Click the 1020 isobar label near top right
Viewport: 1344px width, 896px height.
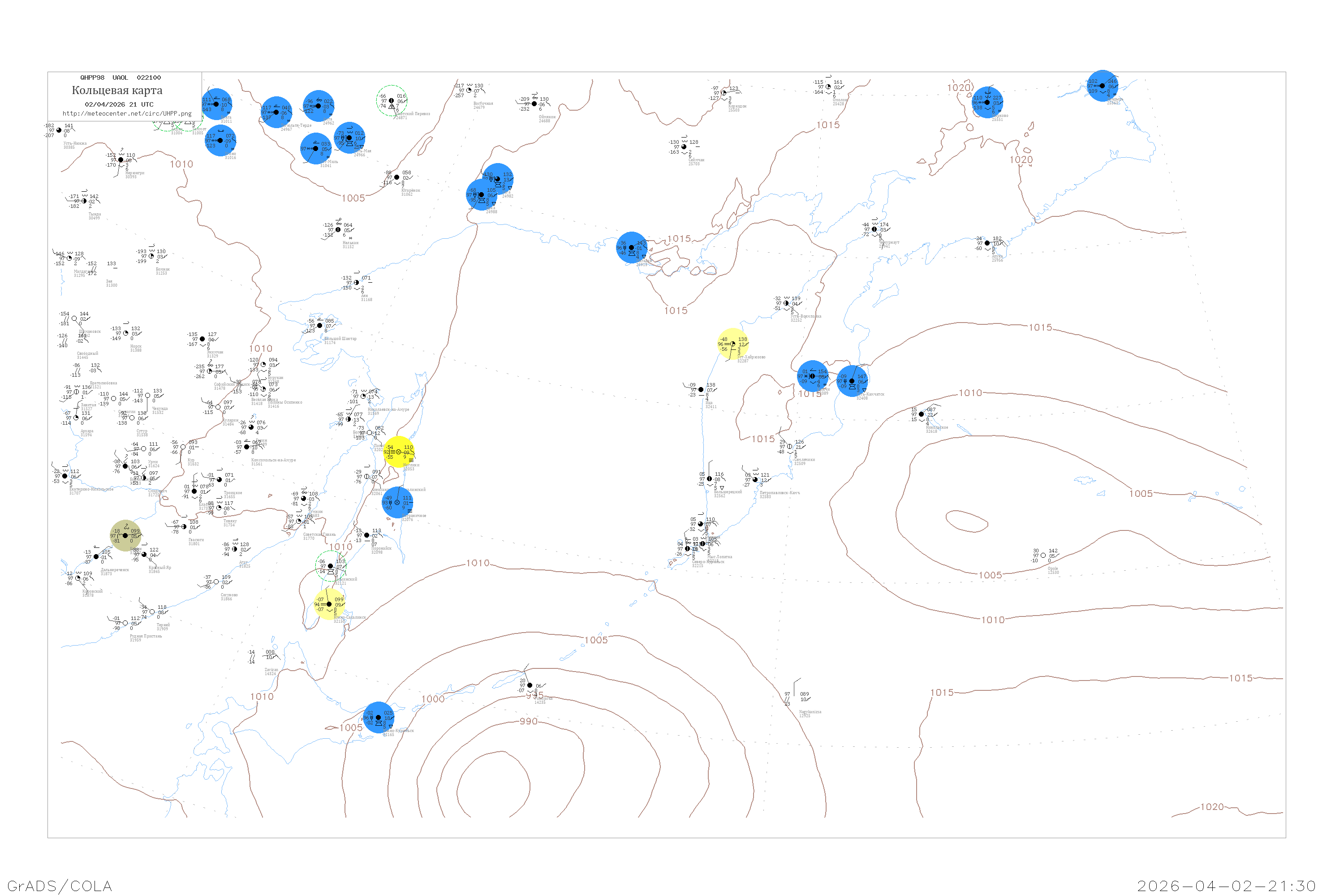[958, 87]
